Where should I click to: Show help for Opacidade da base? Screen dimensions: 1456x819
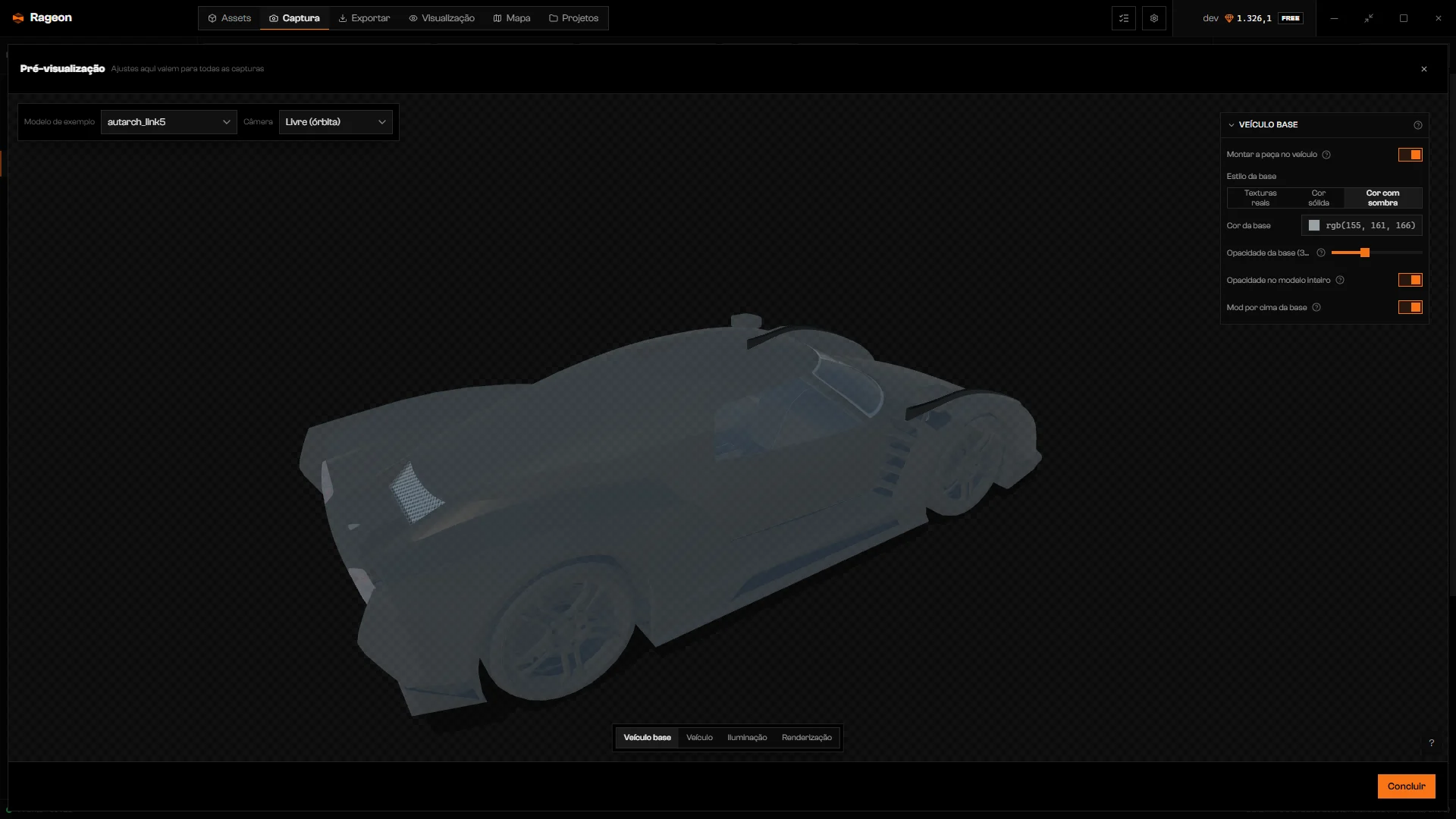click(1321, 253)
